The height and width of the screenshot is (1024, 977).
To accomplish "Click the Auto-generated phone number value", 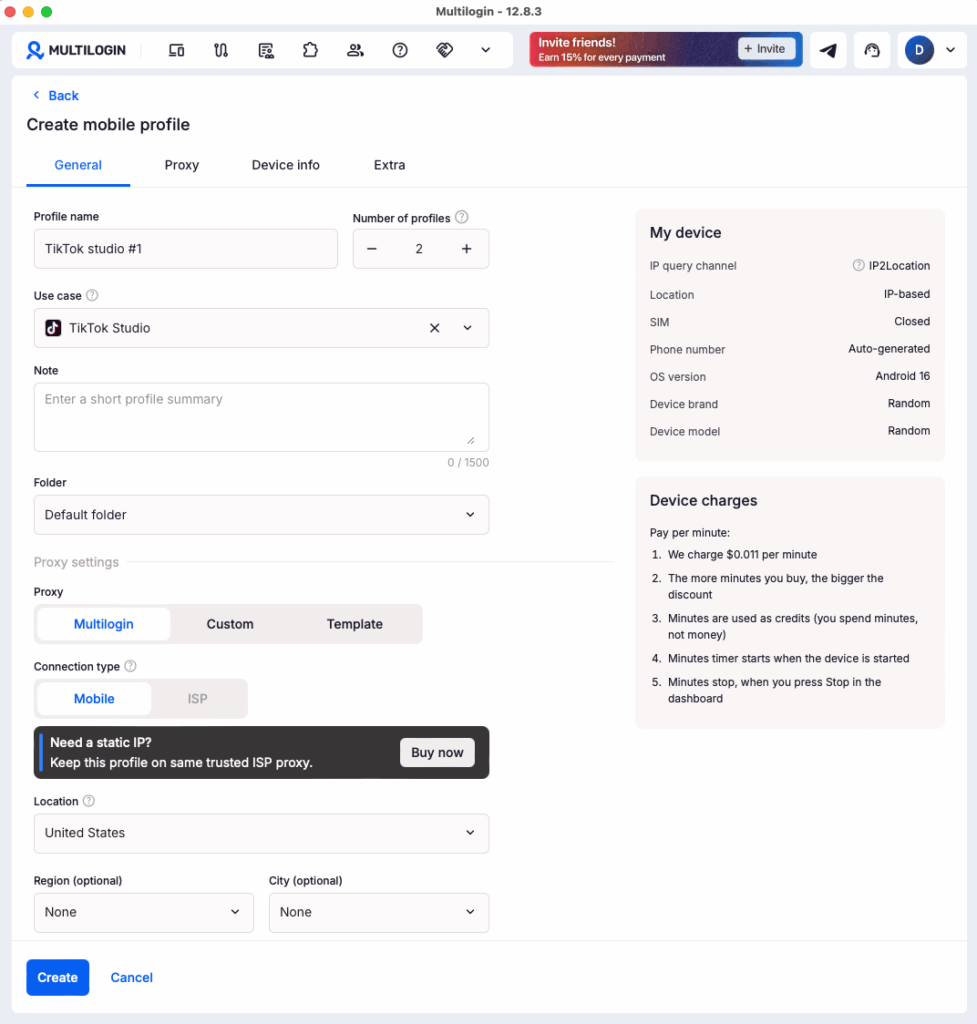I will click(x=889, y=349).
